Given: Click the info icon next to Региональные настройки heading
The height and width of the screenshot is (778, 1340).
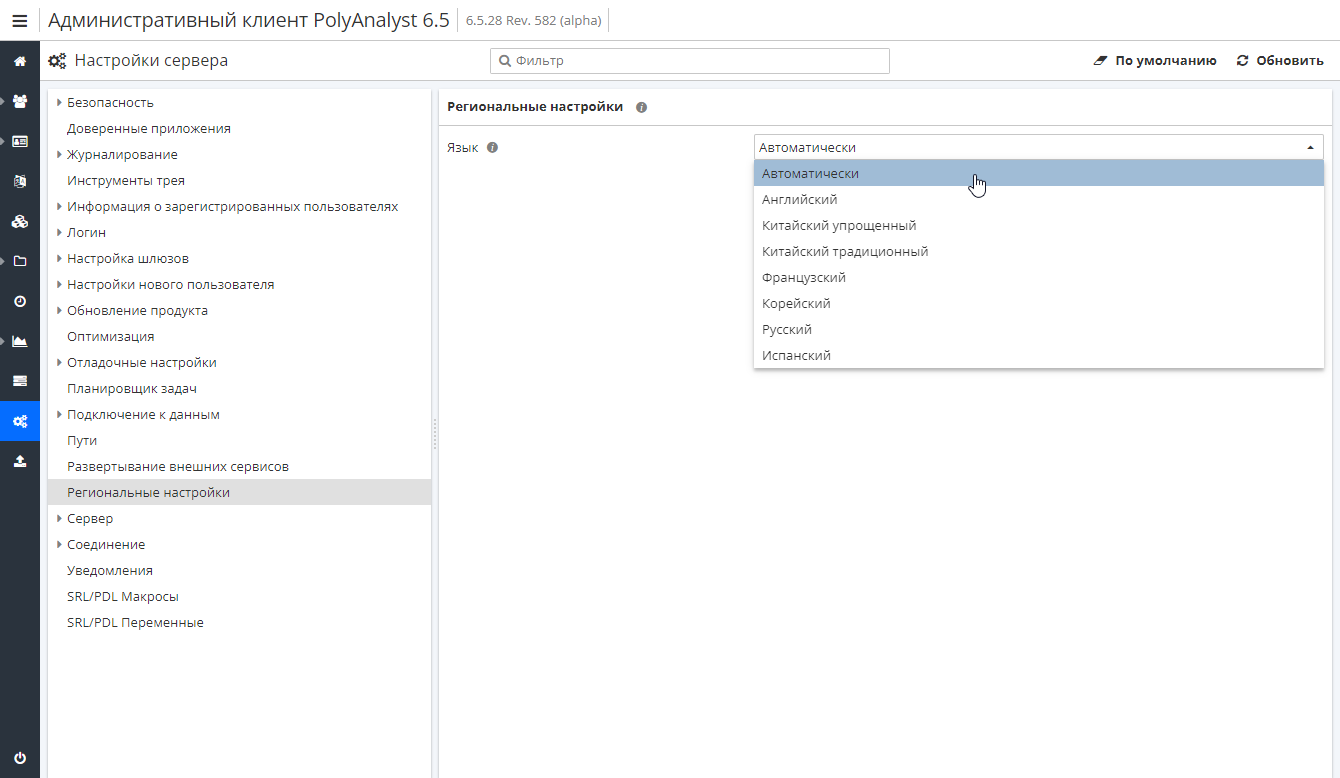Looking at the screenshot, I should click(641, 107).
